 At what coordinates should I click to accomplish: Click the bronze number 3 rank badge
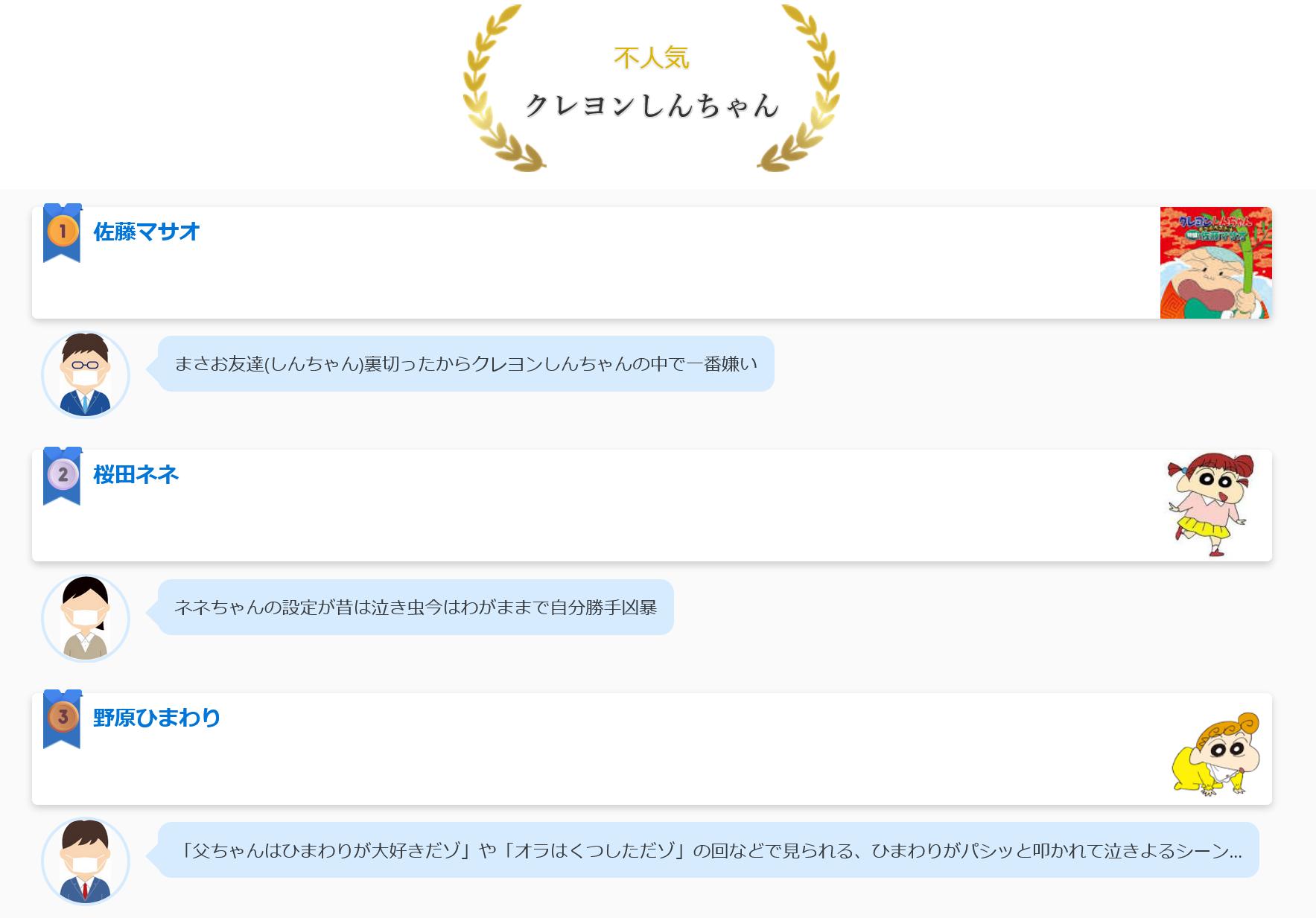63,717
